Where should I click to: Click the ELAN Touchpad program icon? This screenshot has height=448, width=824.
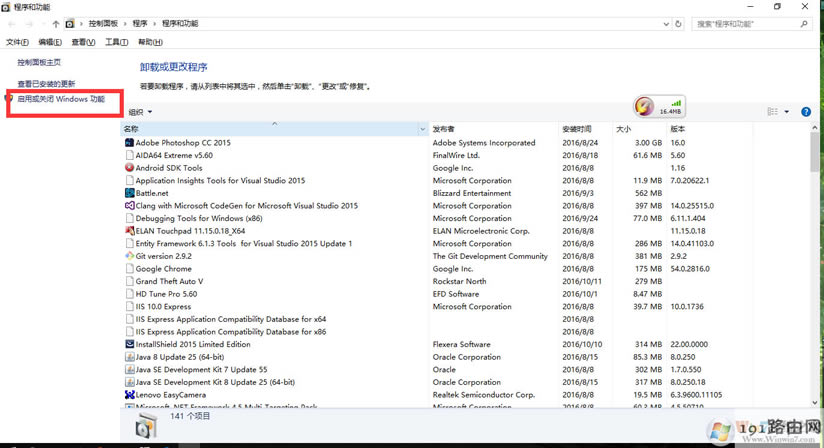tap(129, 231)
